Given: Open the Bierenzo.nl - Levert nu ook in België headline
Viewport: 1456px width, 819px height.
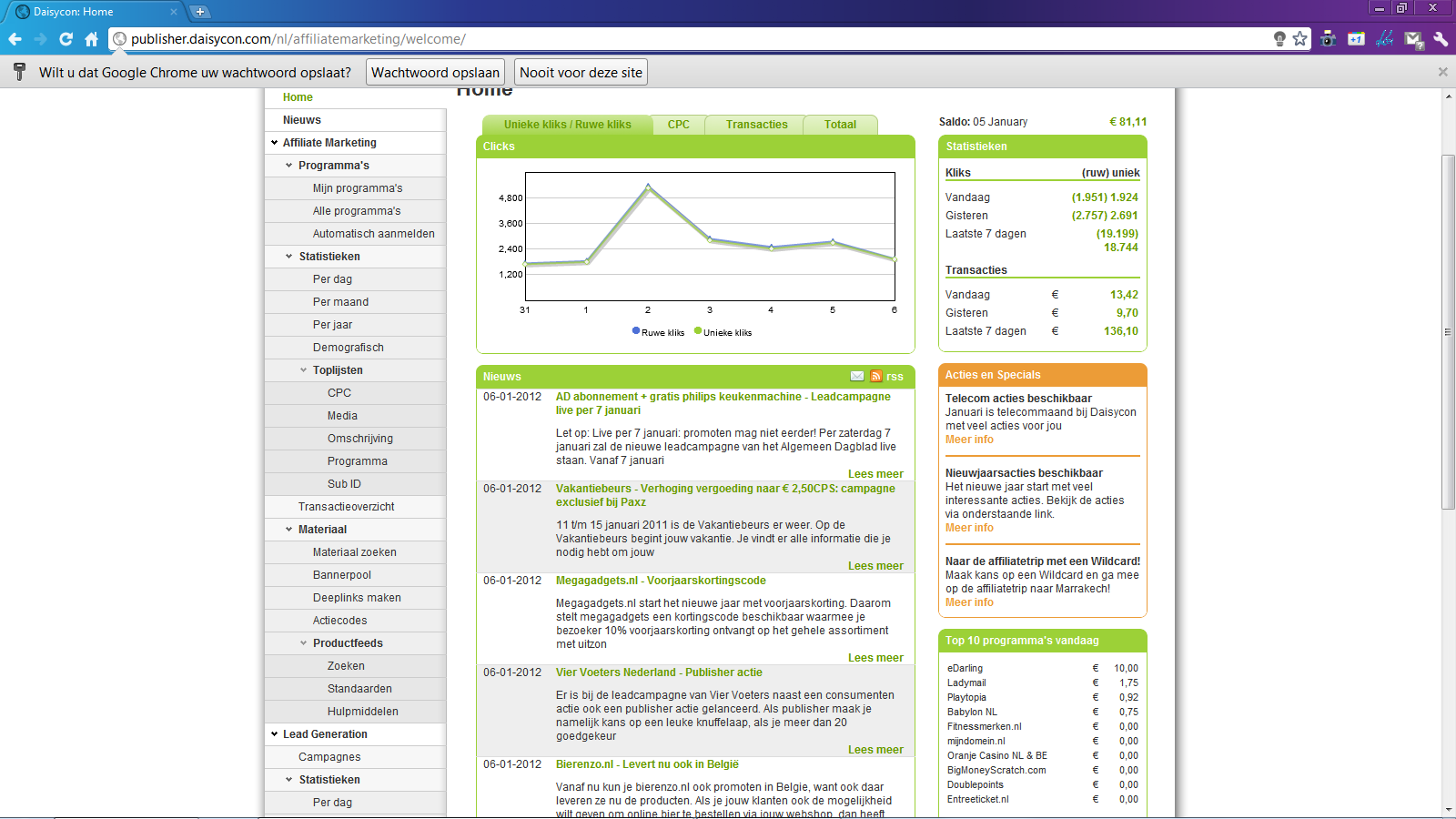Looking at the screenshot, I should 647,764.
